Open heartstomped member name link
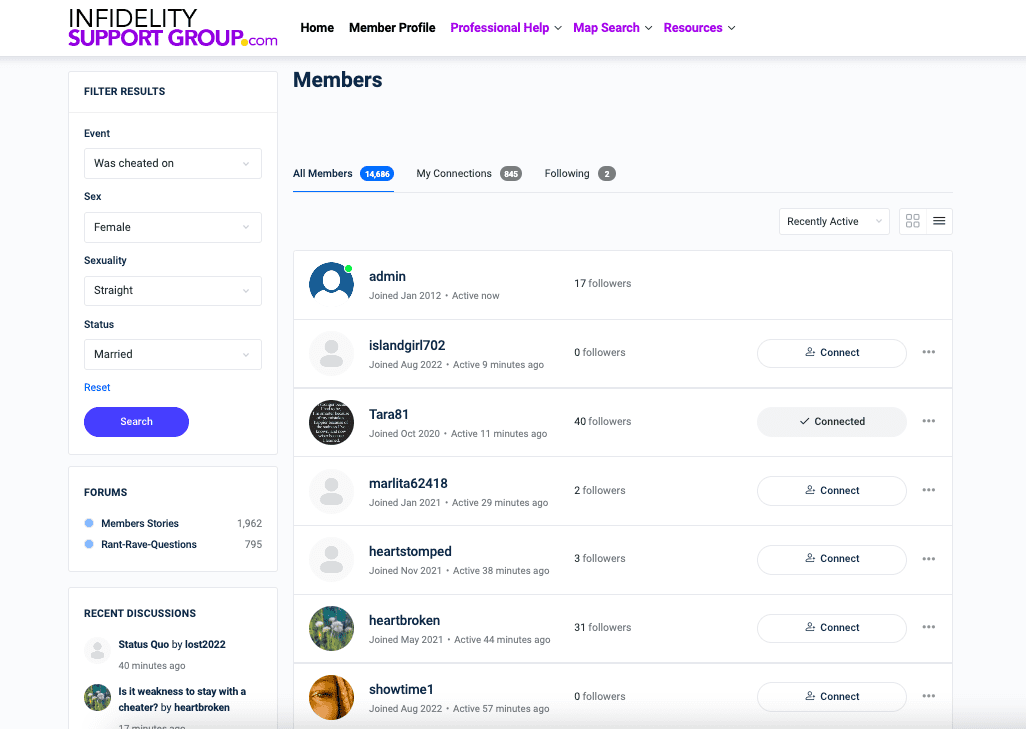Screen dimensions: 1026x729 [410, 552]
